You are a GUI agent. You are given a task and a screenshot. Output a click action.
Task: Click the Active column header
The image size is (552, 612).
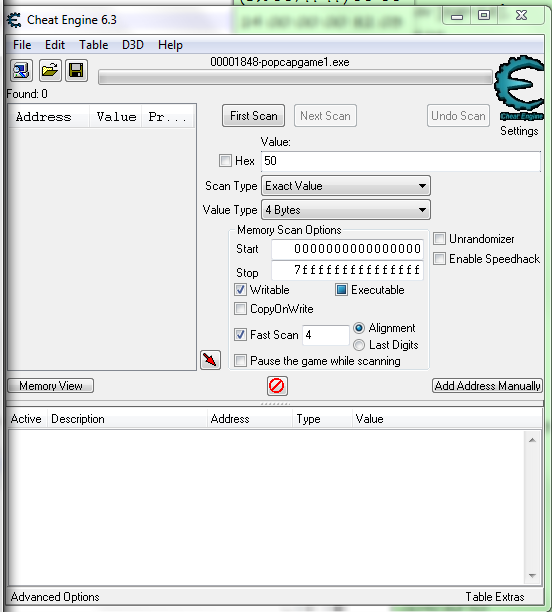(x=26, y=419)
